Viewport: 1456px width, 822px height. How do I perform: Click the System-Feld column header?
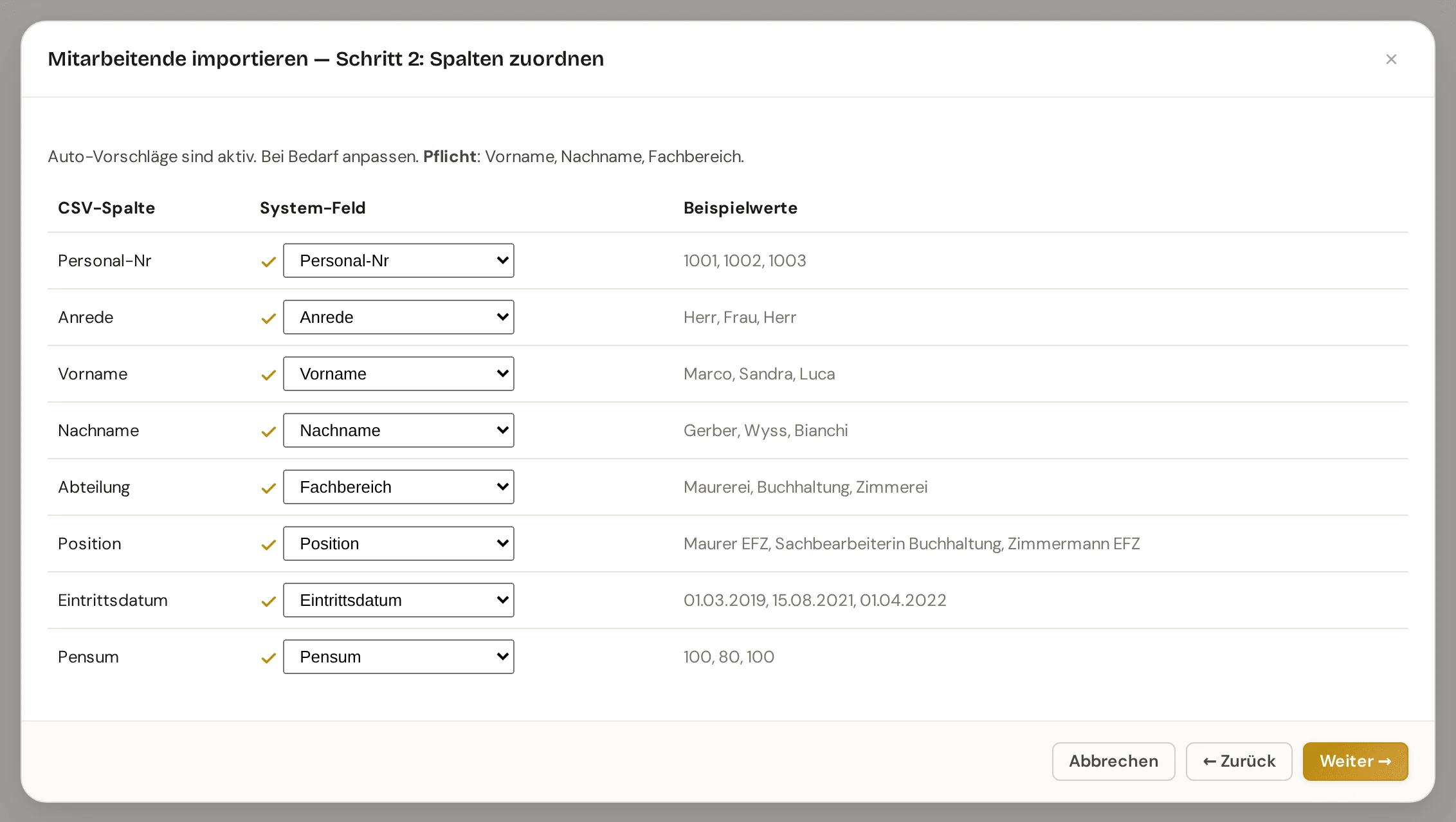[313, 208]
